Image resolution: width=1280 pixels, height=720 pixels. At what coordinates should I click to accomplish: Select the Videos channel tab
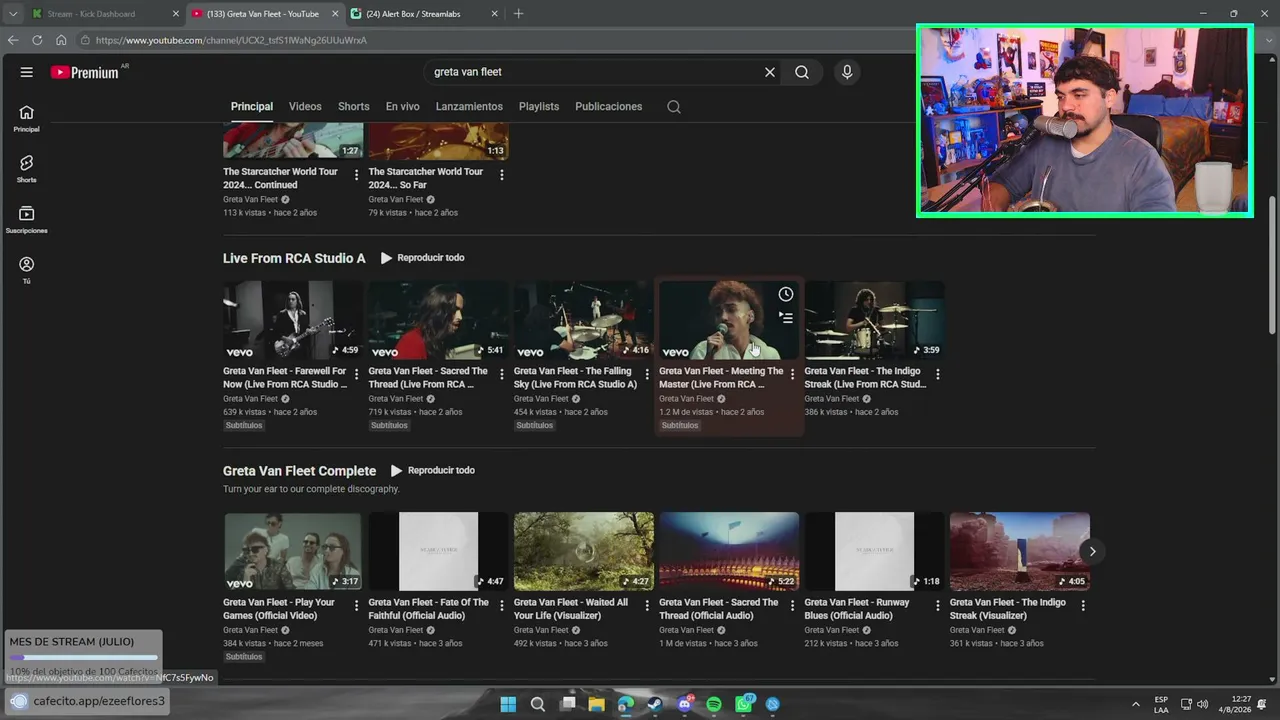(x=305, y=107)
